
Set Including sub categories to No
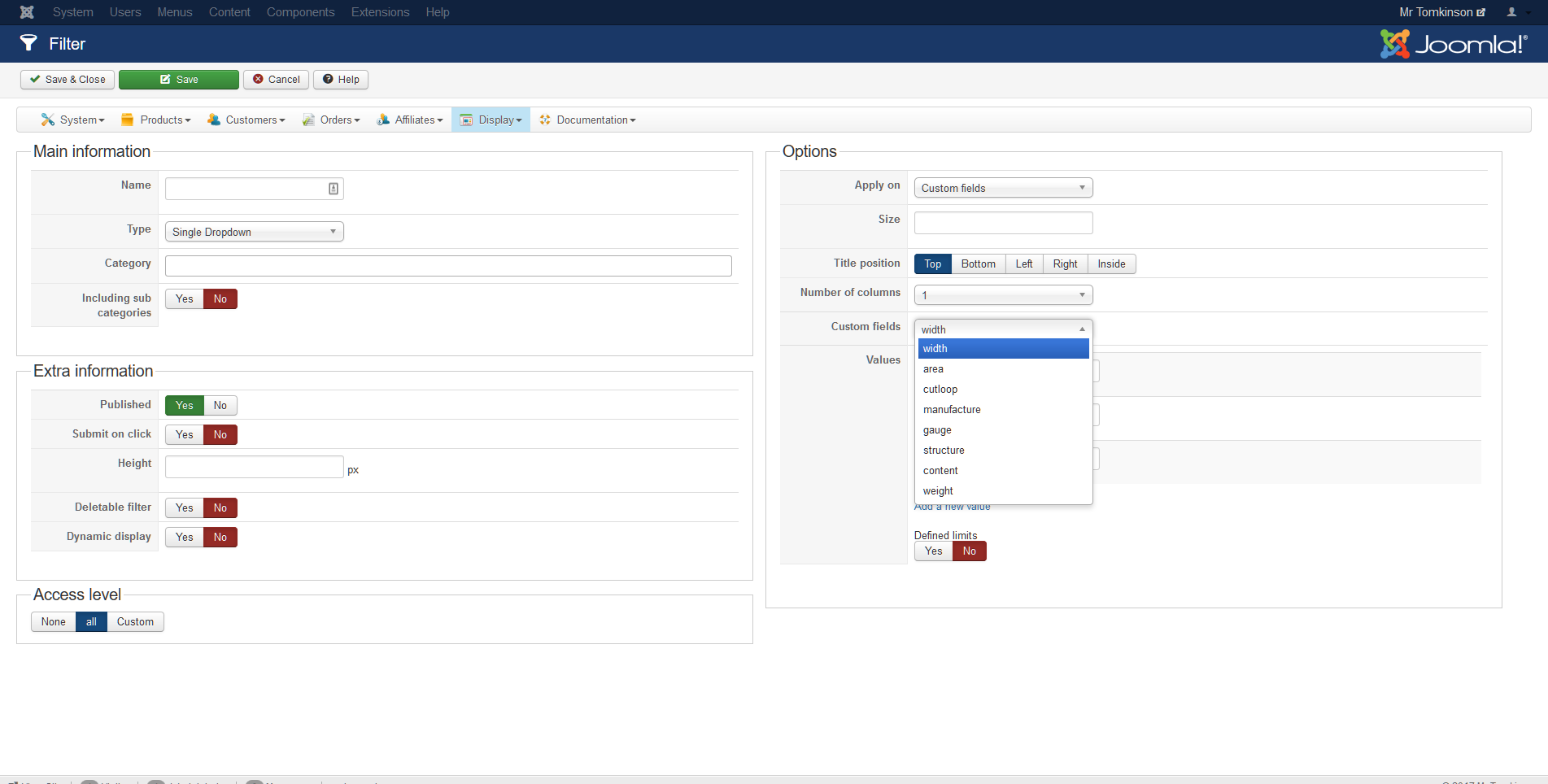coord(220,299)
